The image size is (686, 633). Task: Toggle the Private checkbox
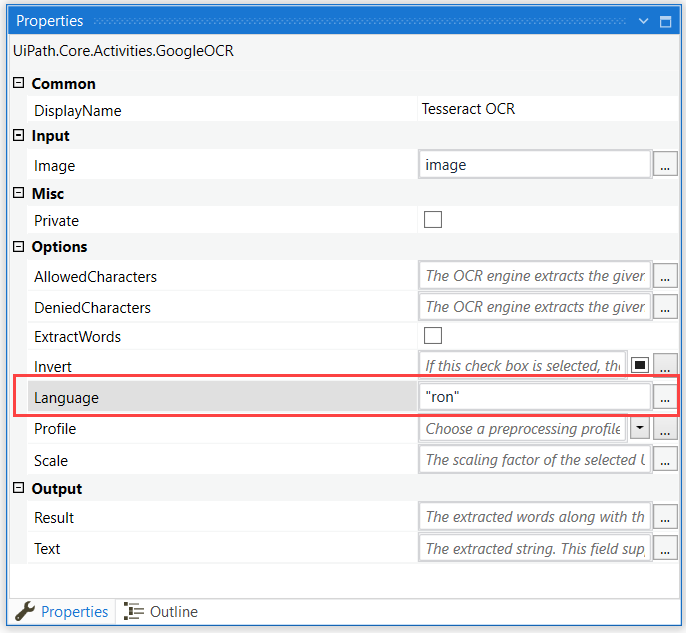(x=433, y=220)
